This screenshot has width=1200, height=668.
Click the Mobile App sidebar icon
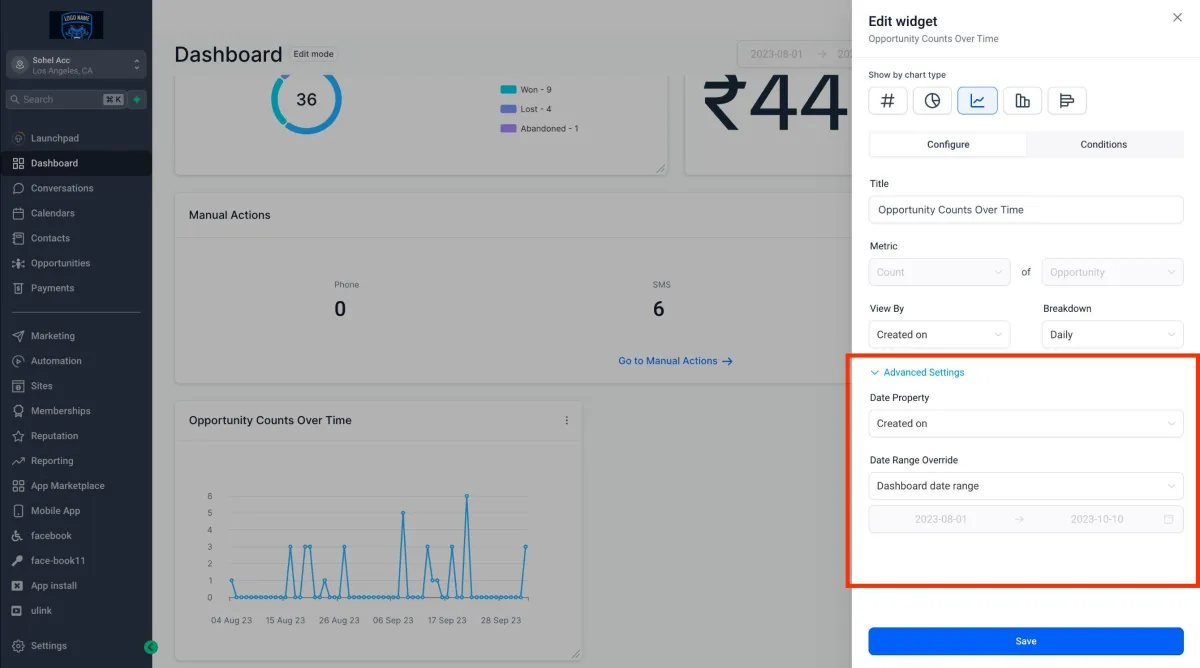[18, 511]
